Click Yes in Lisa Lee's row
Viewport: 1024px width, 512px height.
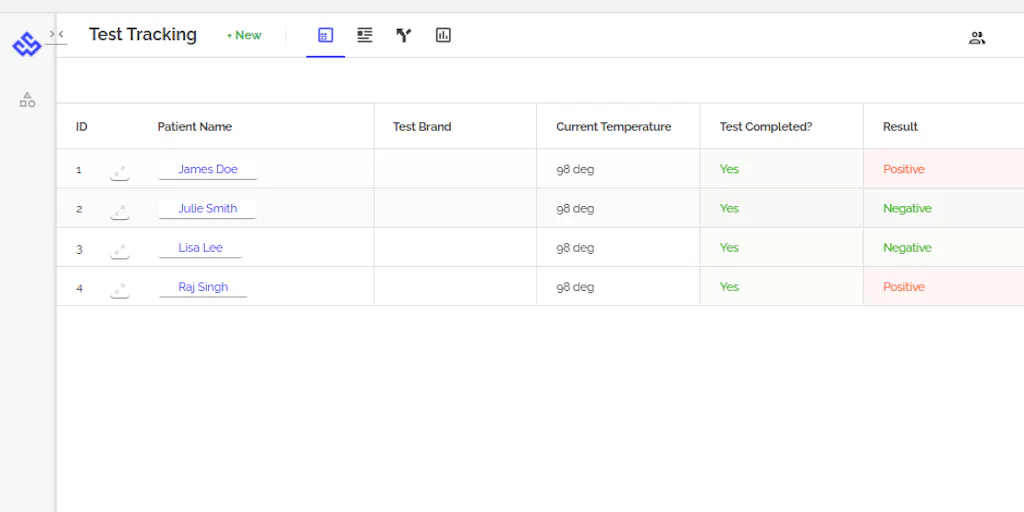(729, 248)
